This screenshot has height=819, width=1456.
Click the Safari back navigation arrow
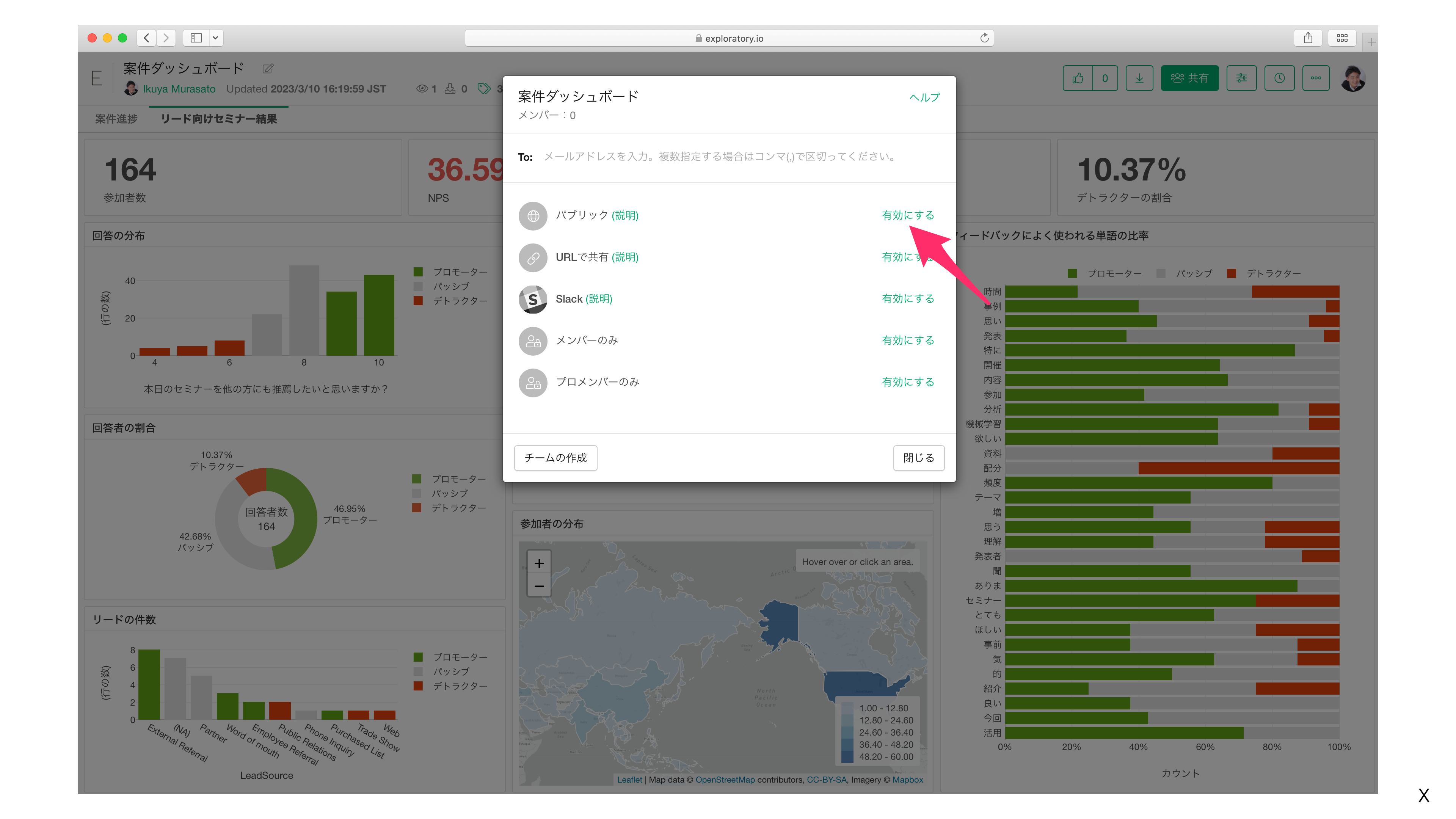tap(146, 38)
